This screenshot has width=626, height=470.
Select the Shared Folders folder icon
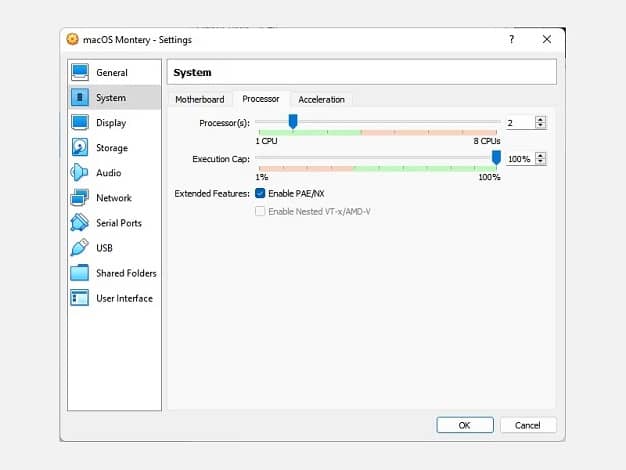pos(79,273)
